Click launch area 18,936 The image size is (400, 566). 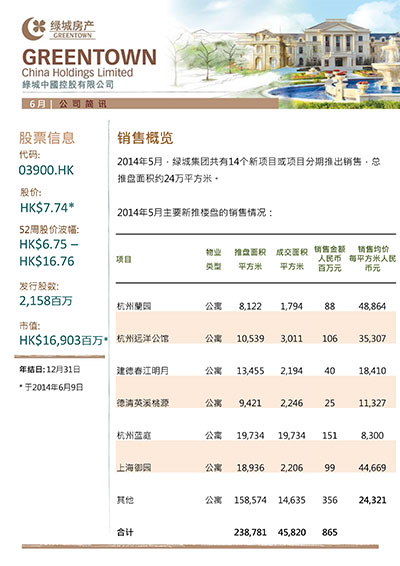click(x=250, y=467)
